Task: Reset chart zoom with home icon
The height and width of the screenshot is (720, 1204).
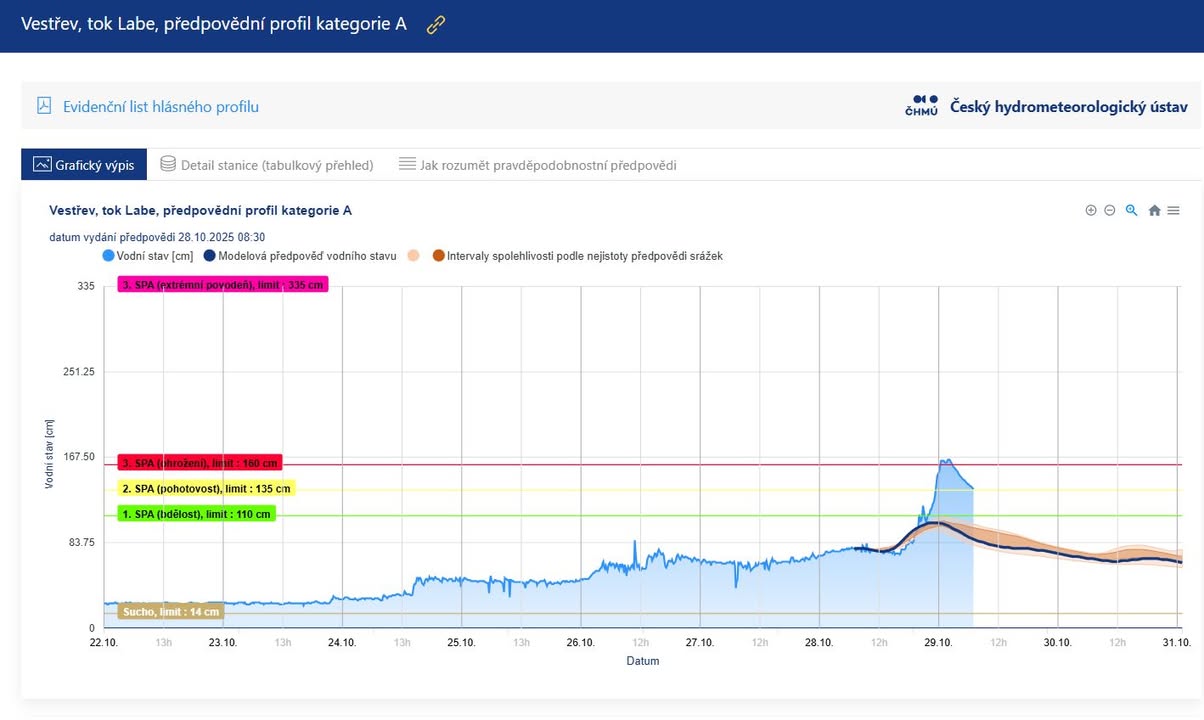Action: (x=1154, y=210)
